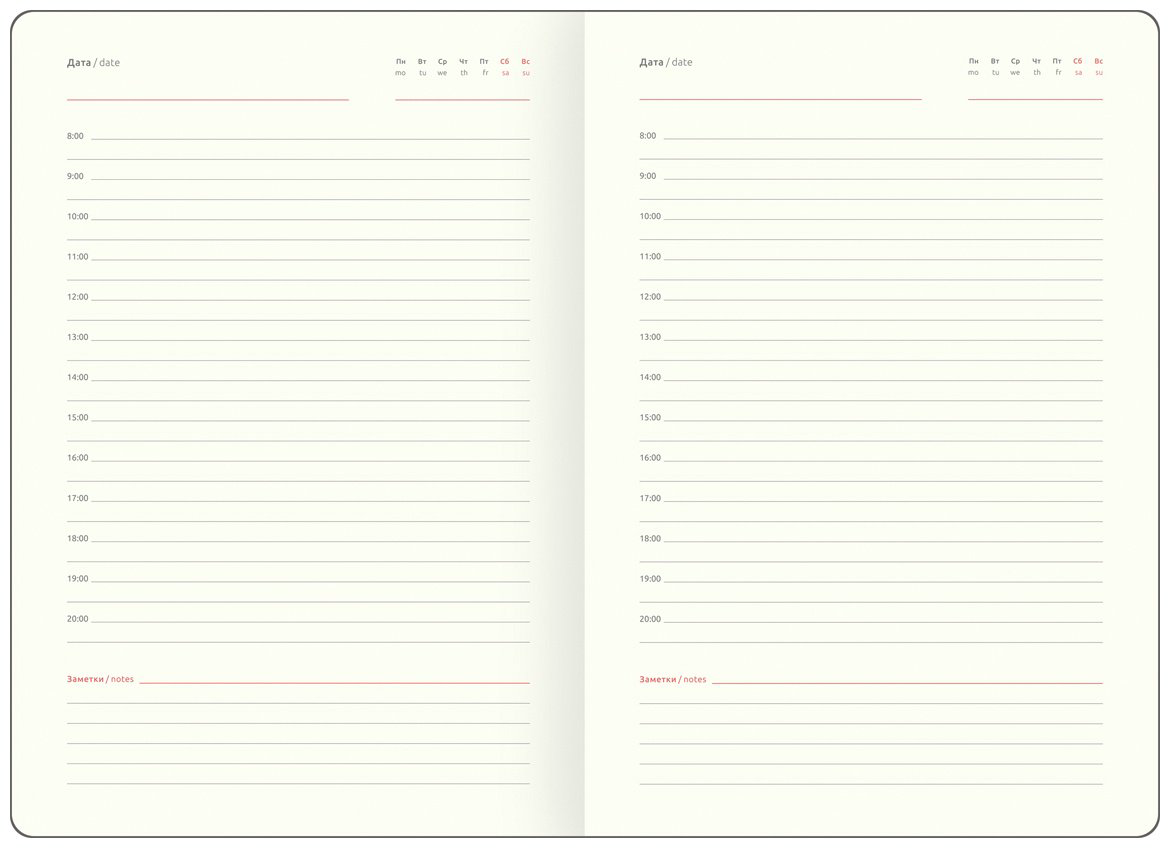Click the "17:00" time label on the left page
1170x848 pixels.
[78, 499]
